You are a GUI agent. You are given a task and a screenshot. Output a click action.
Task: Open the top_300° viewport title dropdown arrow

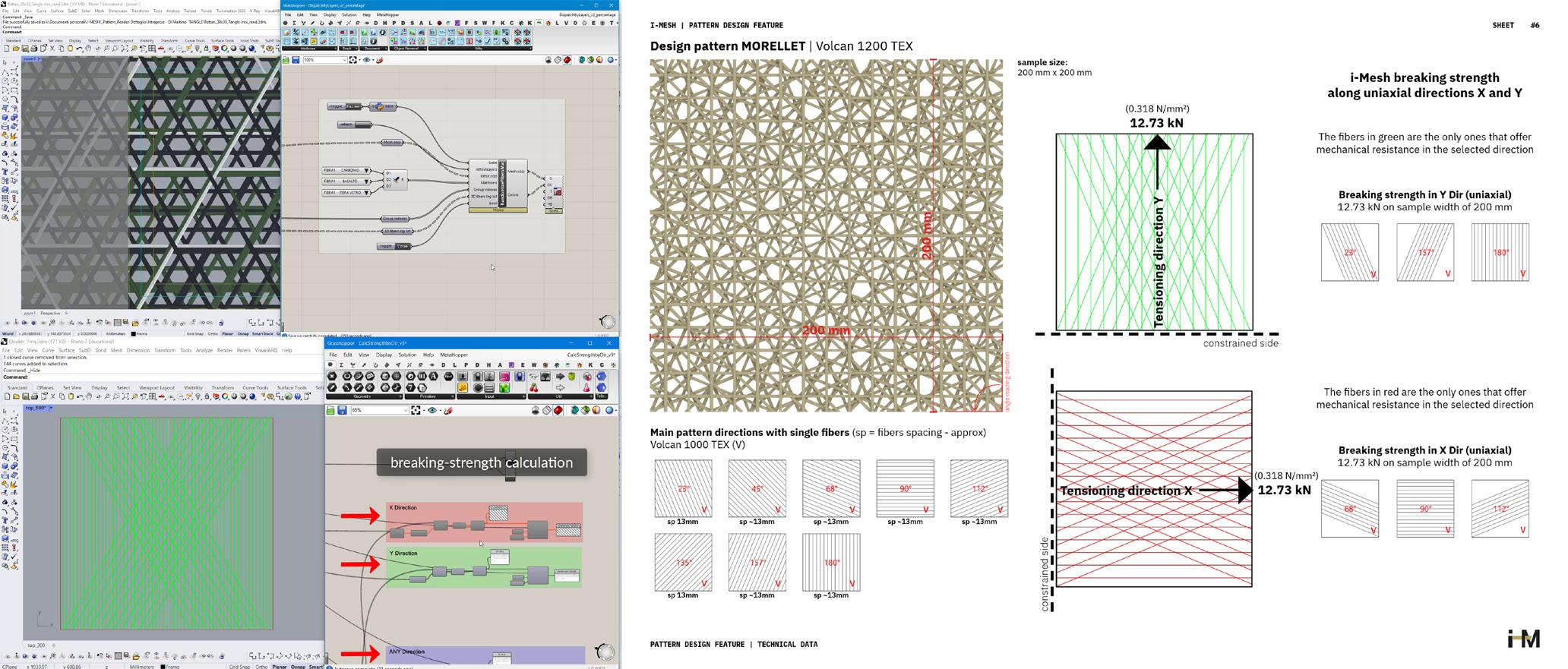[51, 409]
